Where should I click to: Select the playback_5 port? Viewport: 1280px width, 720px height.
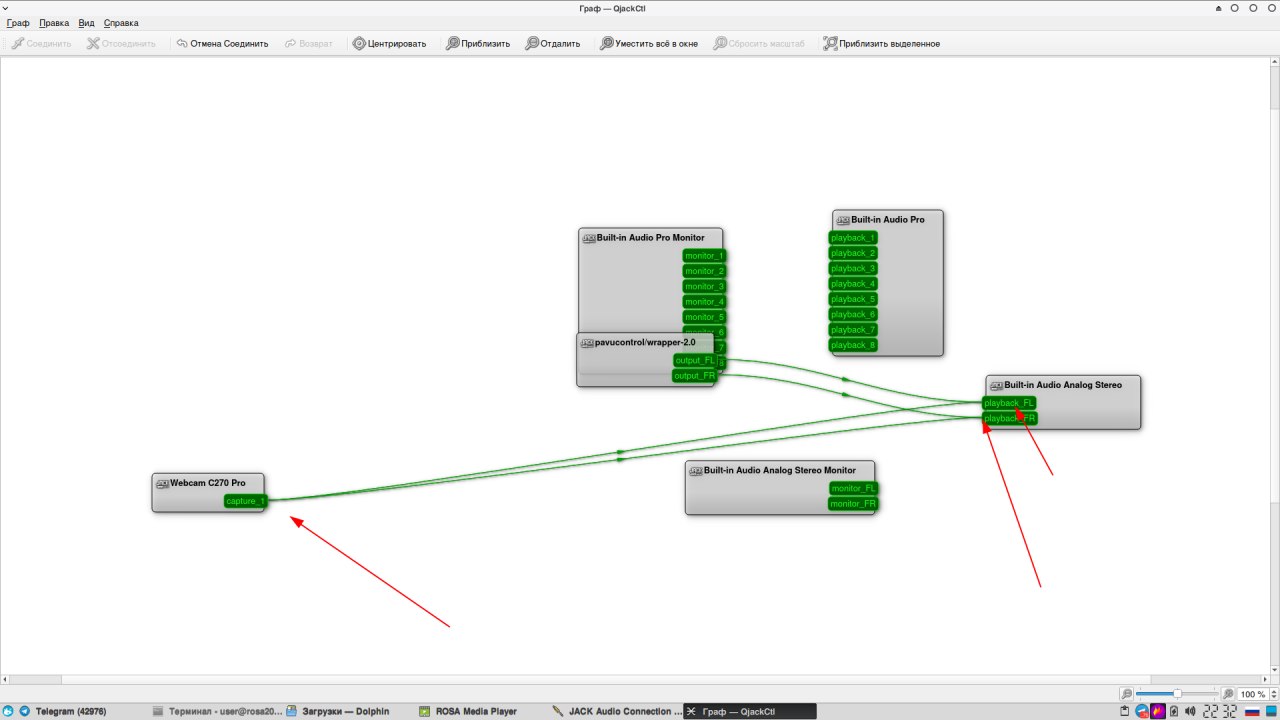(x=853, y=299)
